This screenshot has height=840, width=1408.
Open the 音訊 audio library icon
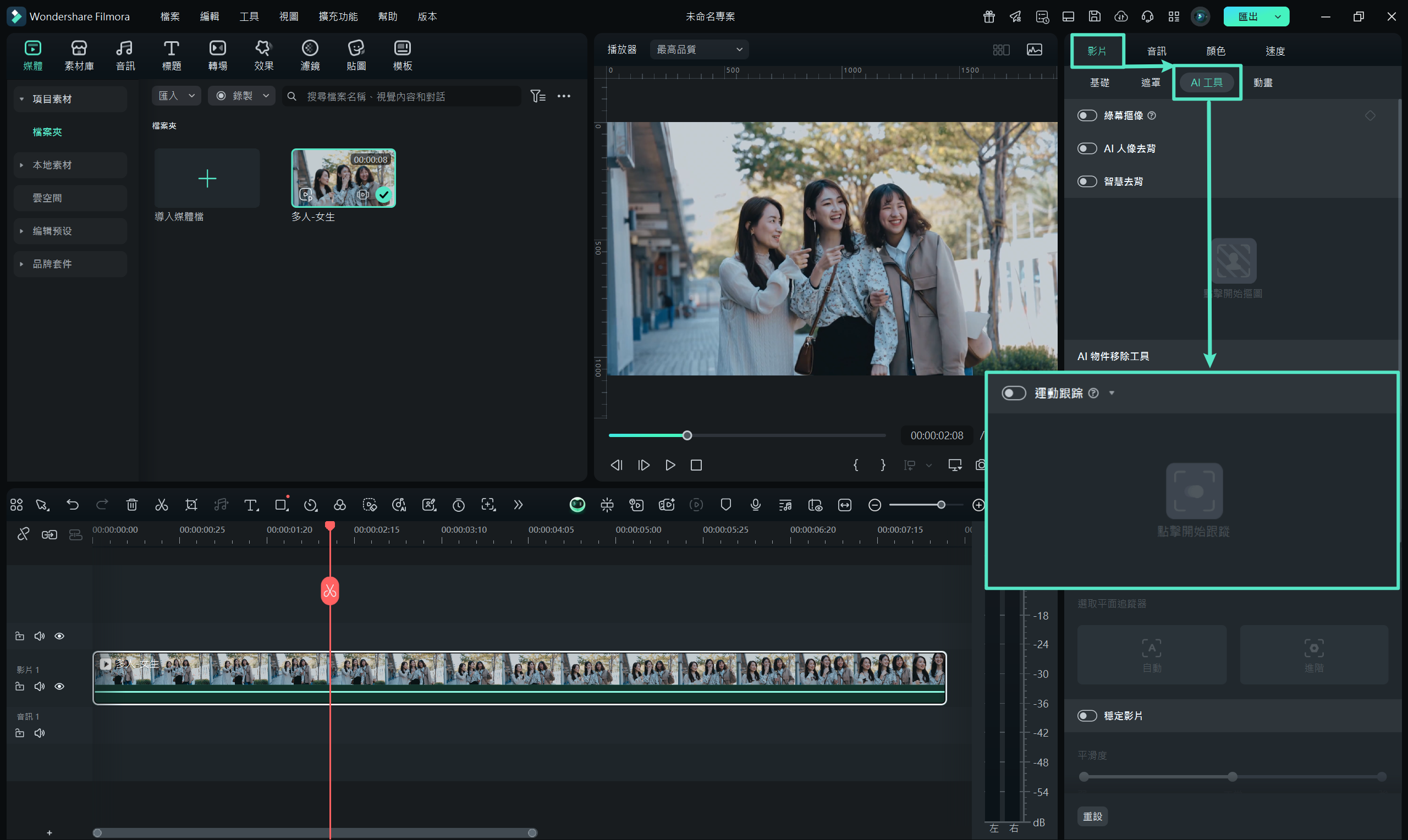(125, 56)
